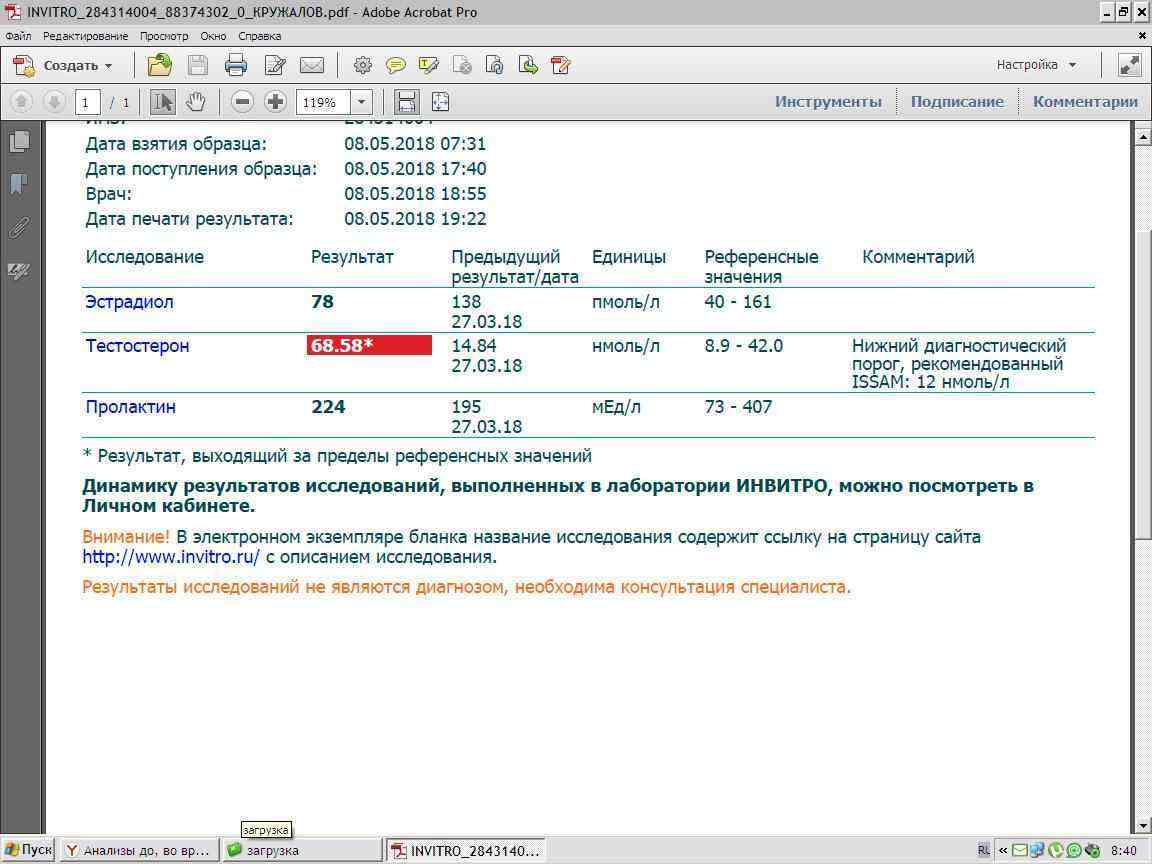Screen dimensions: 1152x864
Task: Click the email envelope icon
Action: [312, 66]
